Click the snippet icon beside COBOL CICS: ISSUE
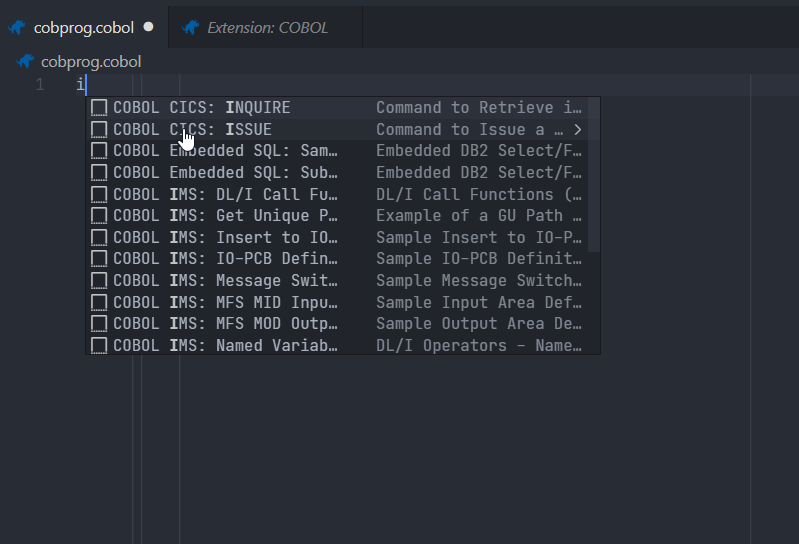 (99, 130)
